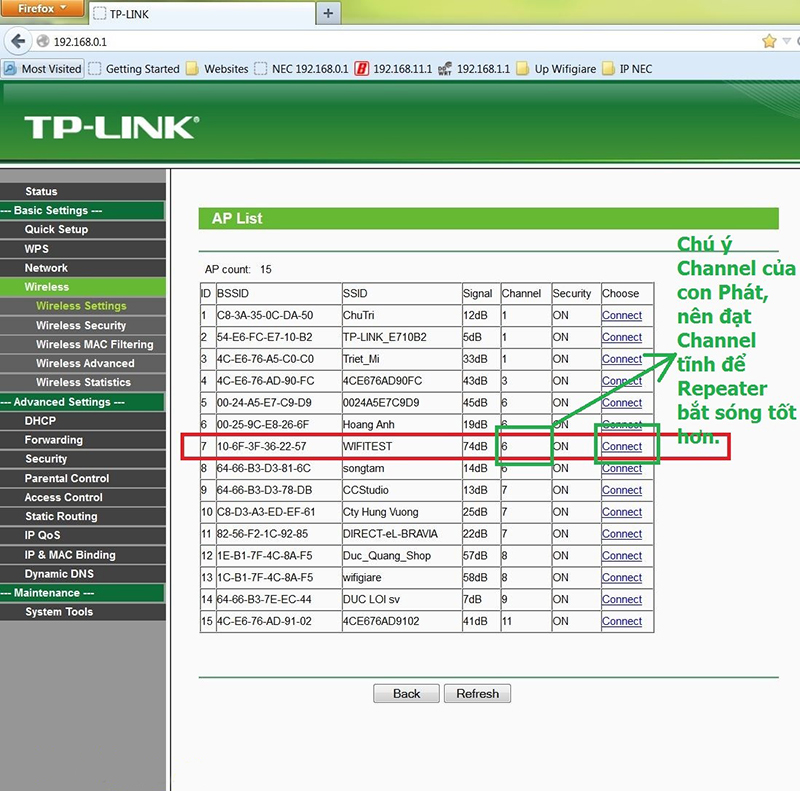This screenshot has height=791, width=800.
Task: Click the bookmark star icon in address bar
Action: pos(769,41)
